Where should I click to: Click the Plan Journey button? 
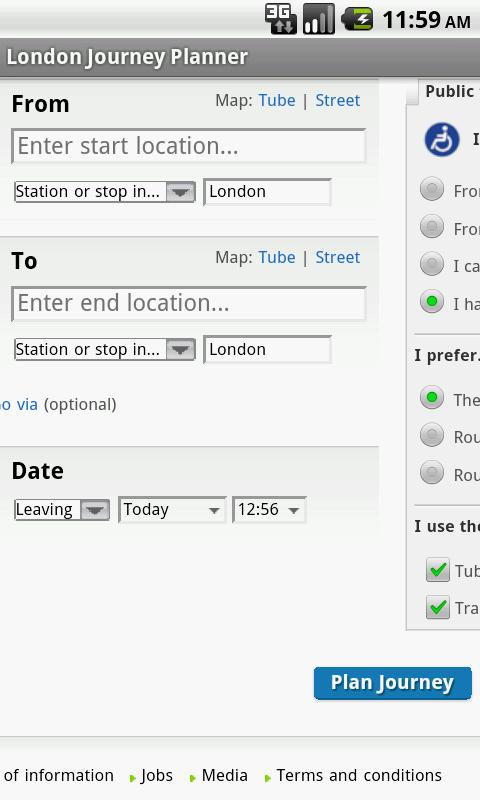pyautogui.click(x=392, y=683)
